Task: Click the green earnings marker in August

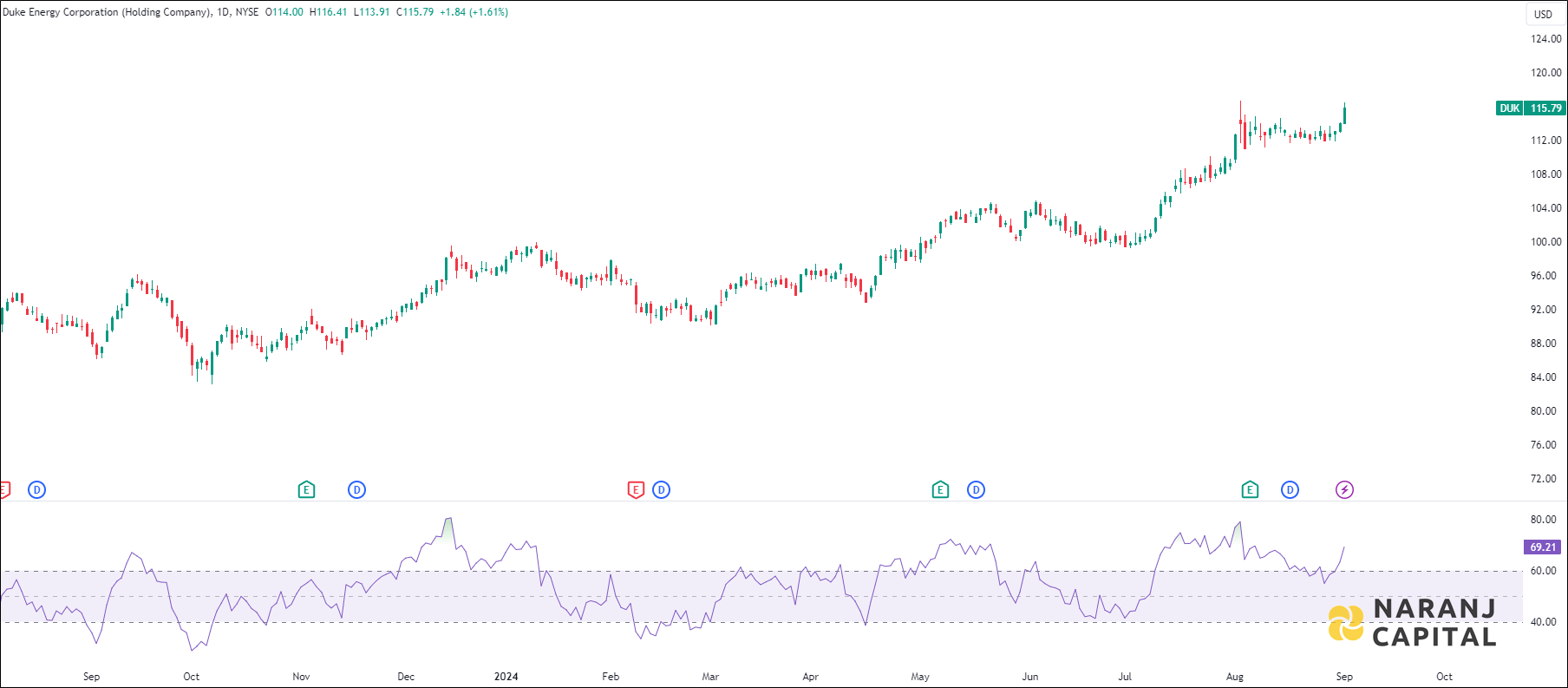Action: [1250, 490]
